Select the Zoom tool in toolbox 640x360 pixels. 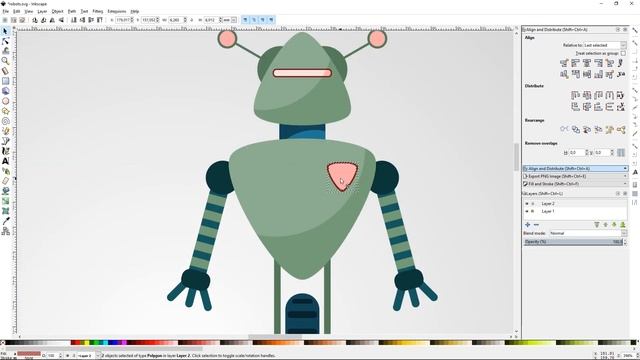[5, 61]
